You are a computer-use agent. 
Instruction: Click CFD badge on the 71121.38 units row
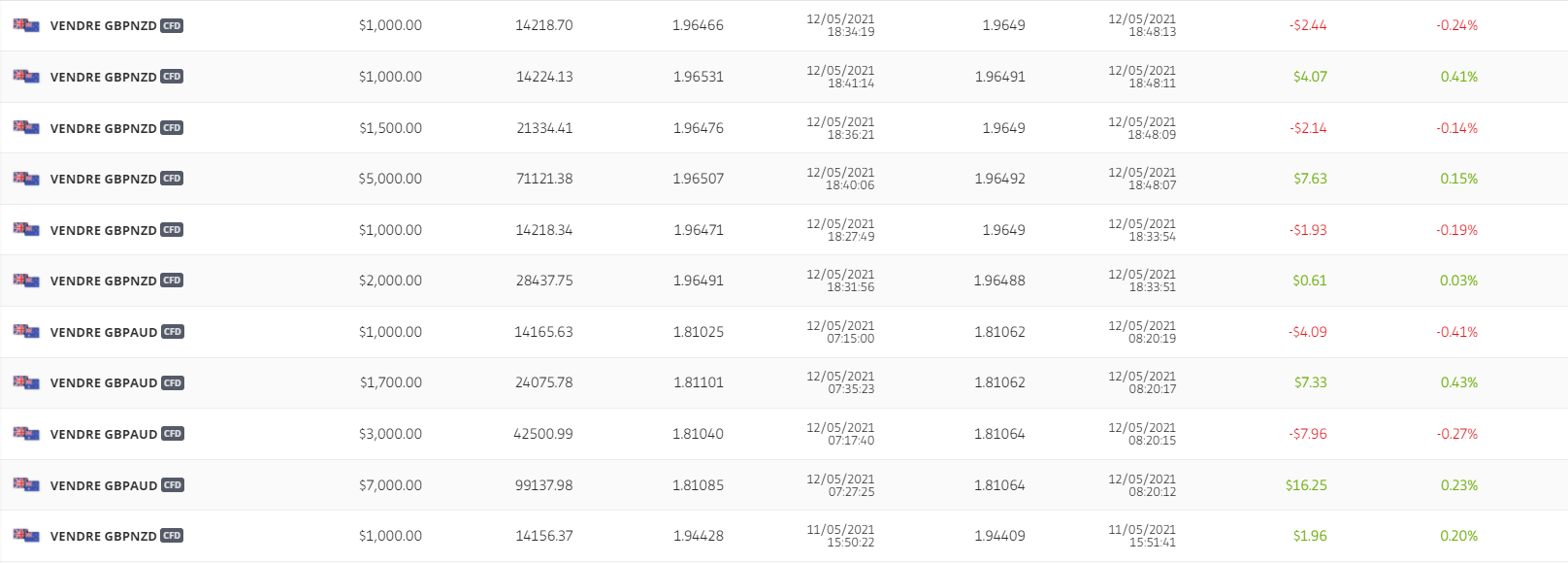click(x=172, y=179)
